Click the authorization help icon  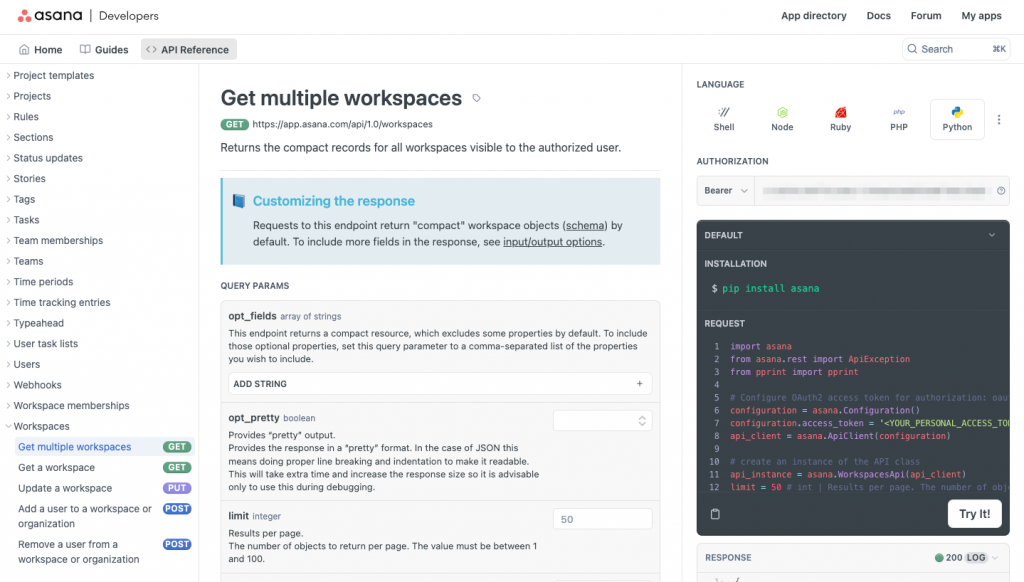(1000, 191)
